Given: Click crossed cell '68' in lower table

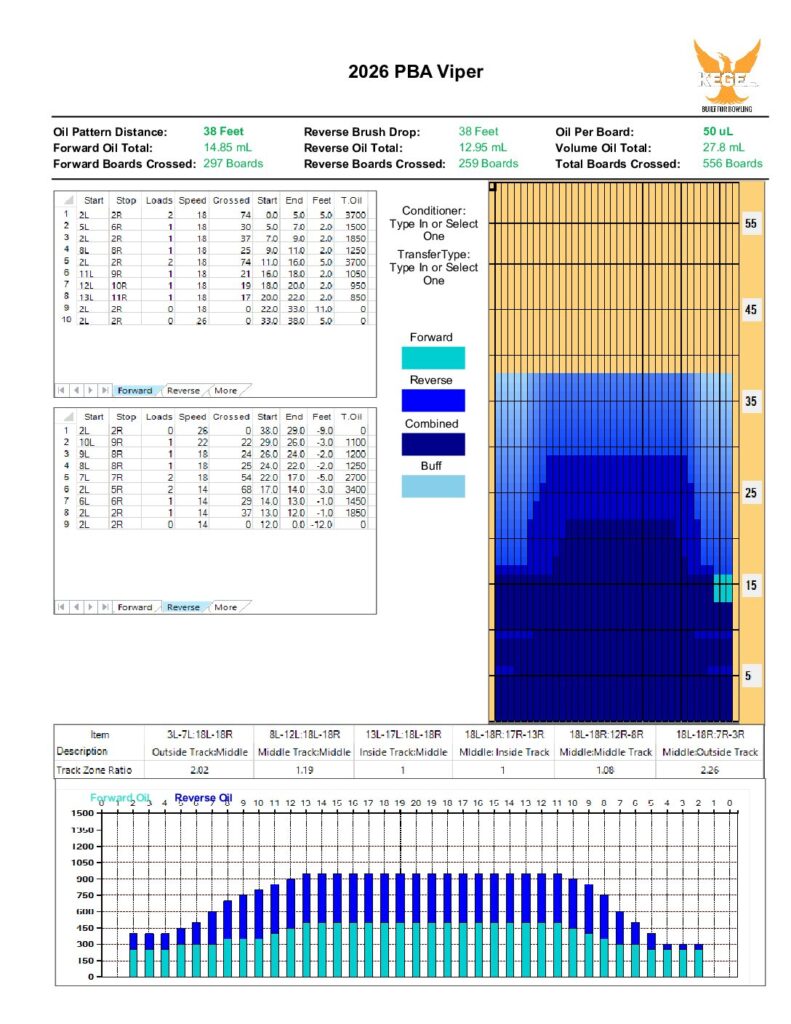Looking at the screenshot, I should click(246, 490).
